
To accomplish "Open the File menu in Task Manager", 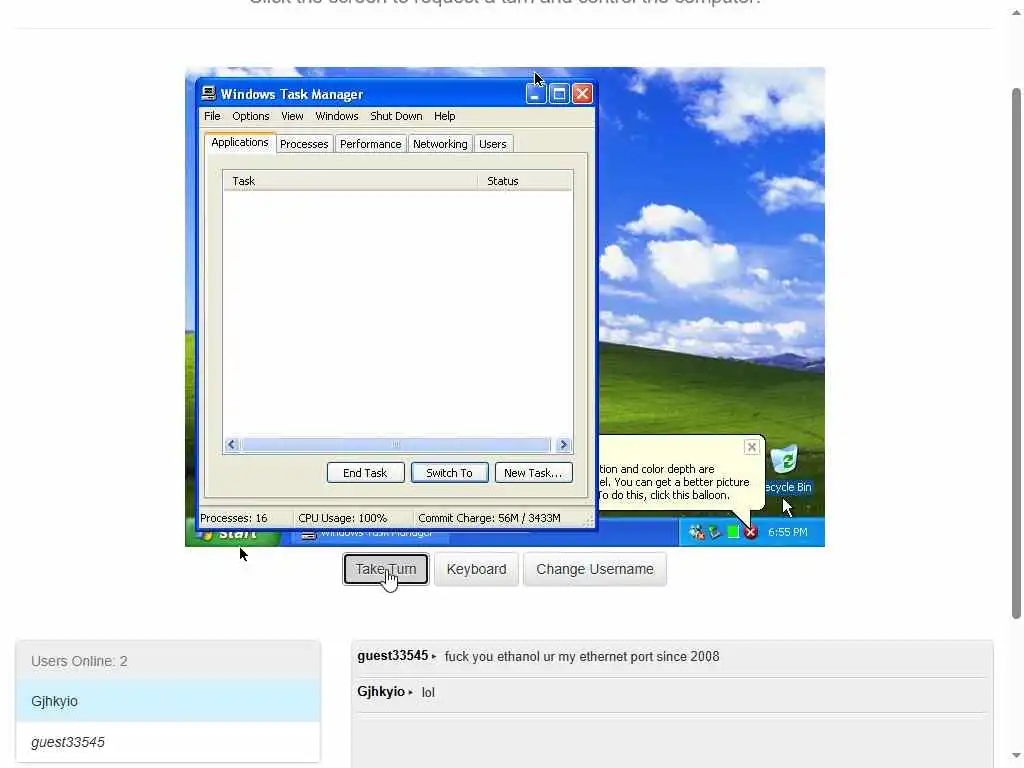I will coord(212,116).
